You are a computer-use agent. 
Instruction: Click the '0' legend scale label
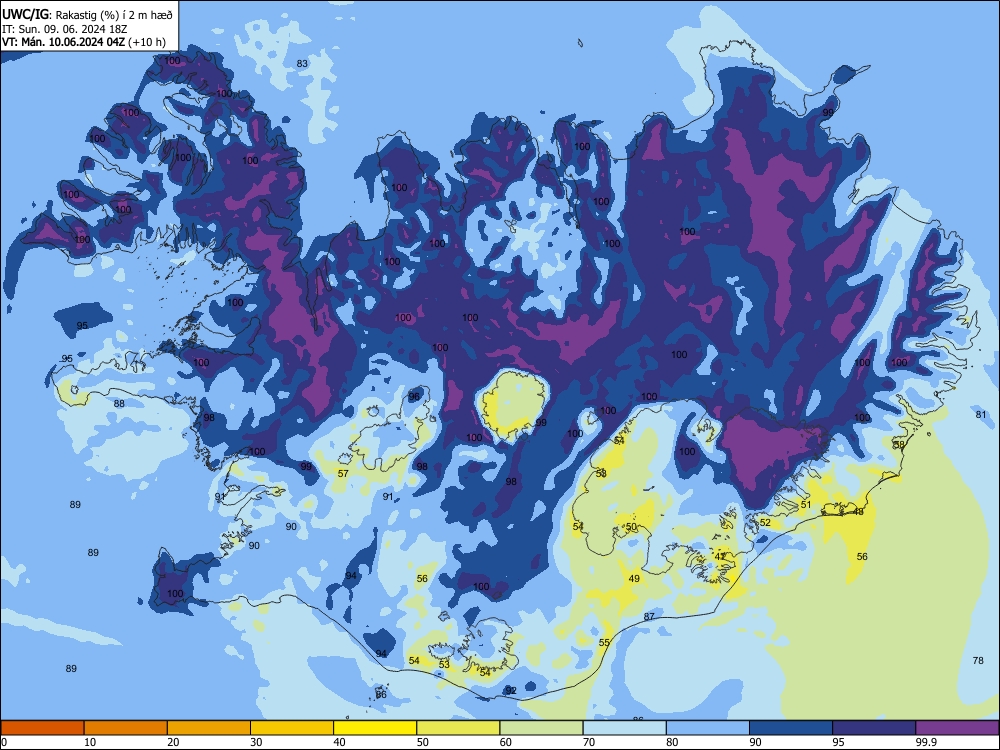coord(4,742)
